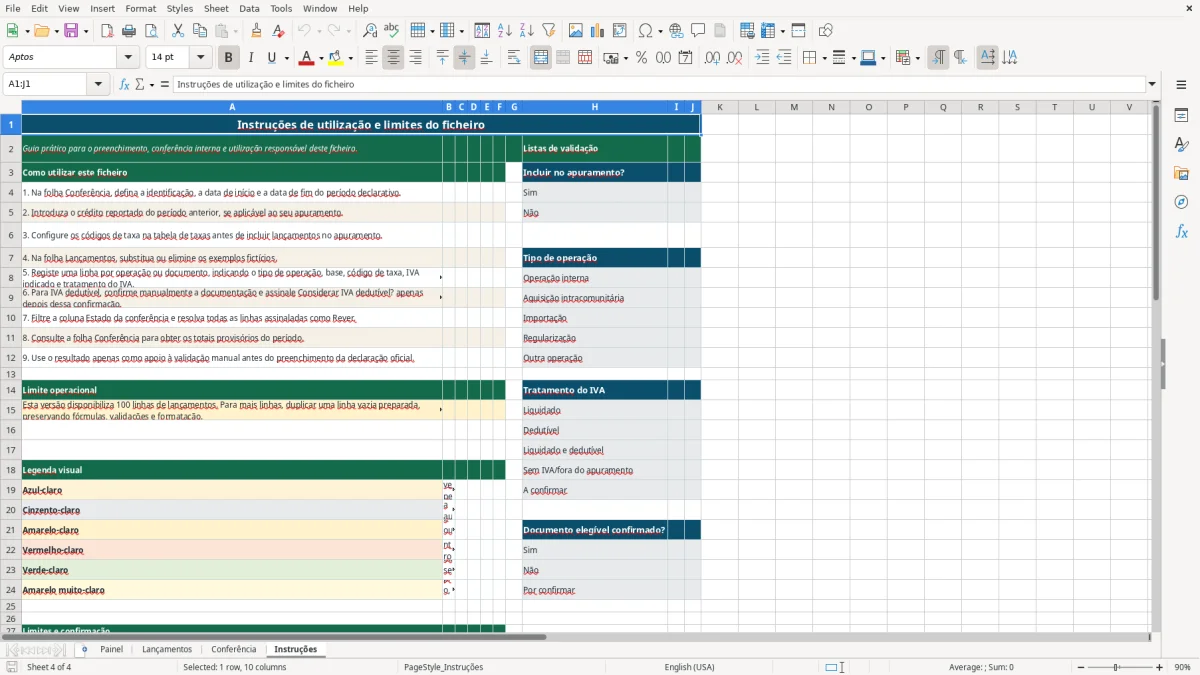1200x675 pixels.
Task: Click Format as Percent icon
Action: (x=641, y=58)
